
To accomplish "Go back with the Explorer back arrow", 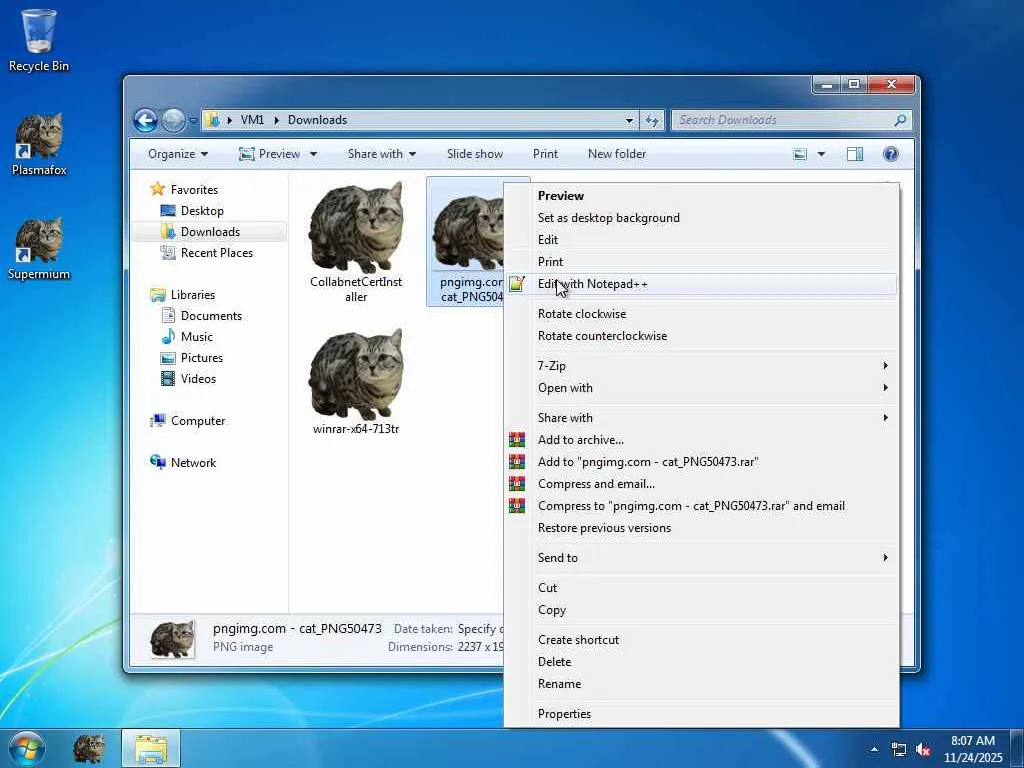I will tap(146, 120).
